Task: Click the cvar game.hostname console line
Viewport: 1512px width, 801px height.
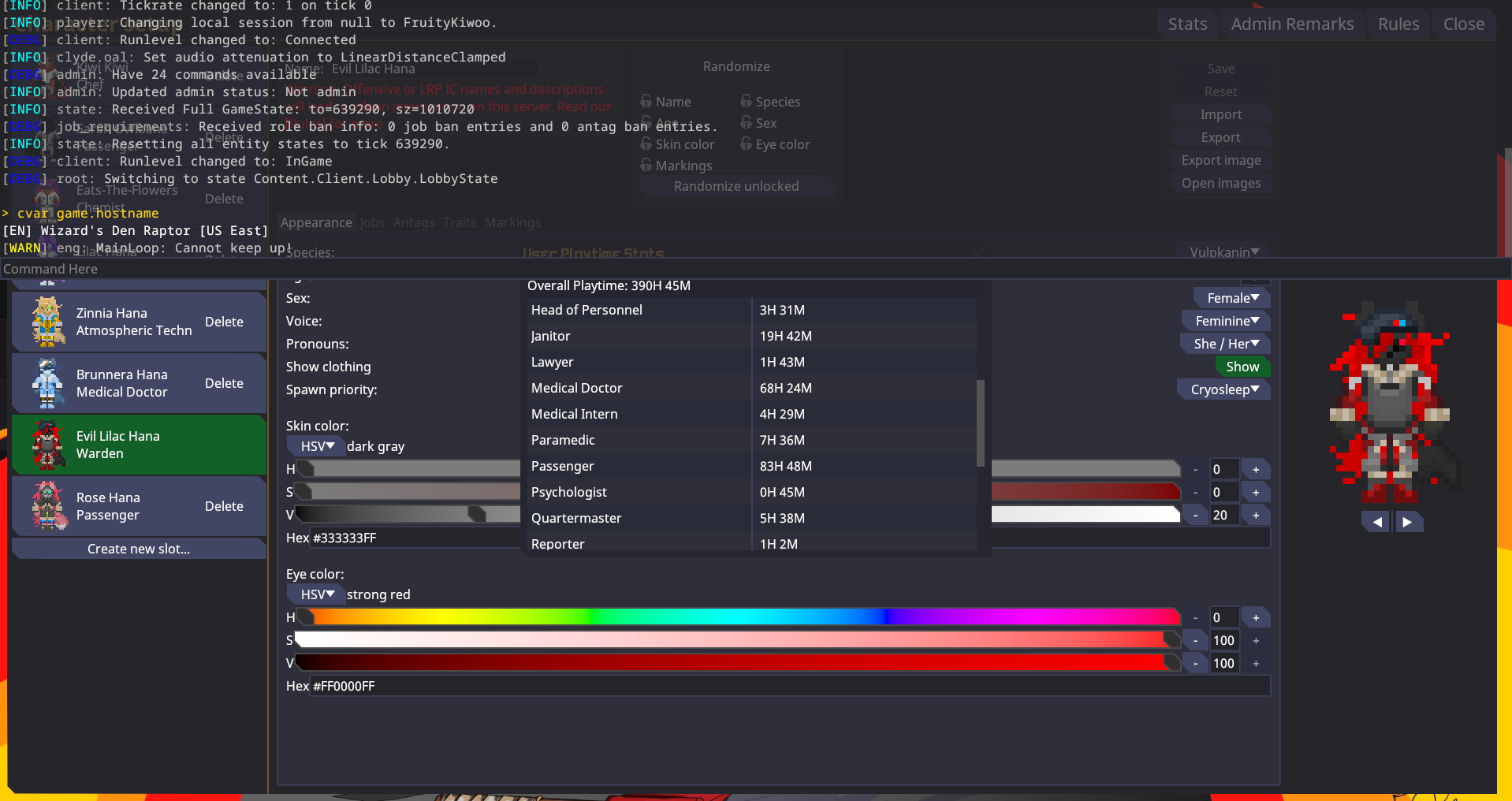Action: [x=80, y=214]
